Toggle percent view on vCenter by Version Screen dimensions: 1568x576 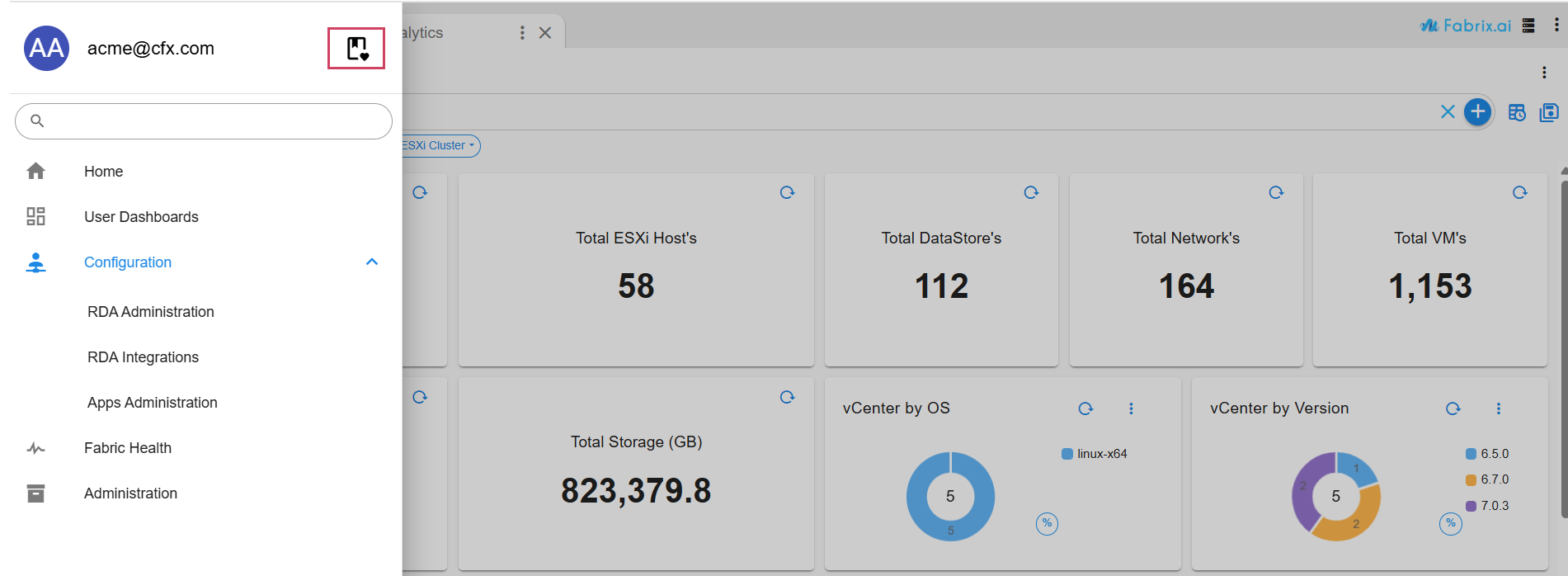click(1450, 523)
